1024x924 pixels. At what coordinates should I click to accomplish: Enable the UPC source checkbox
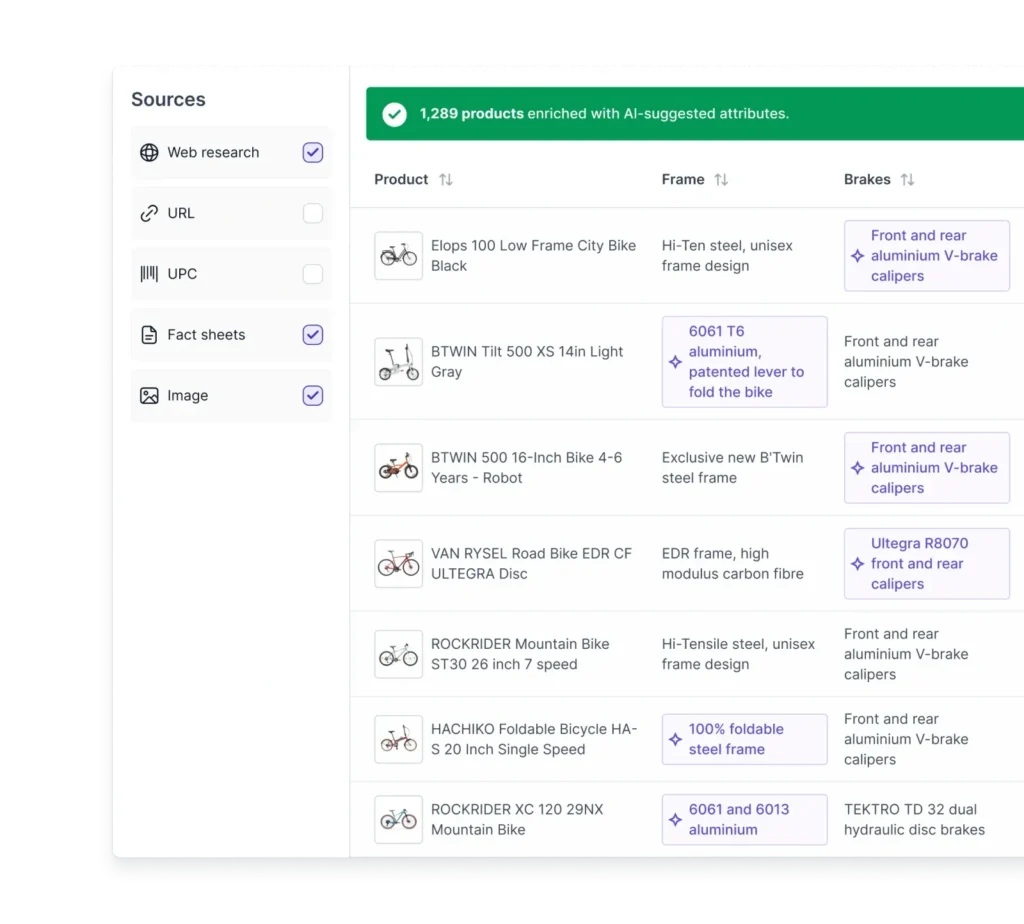tap(313, 274)
